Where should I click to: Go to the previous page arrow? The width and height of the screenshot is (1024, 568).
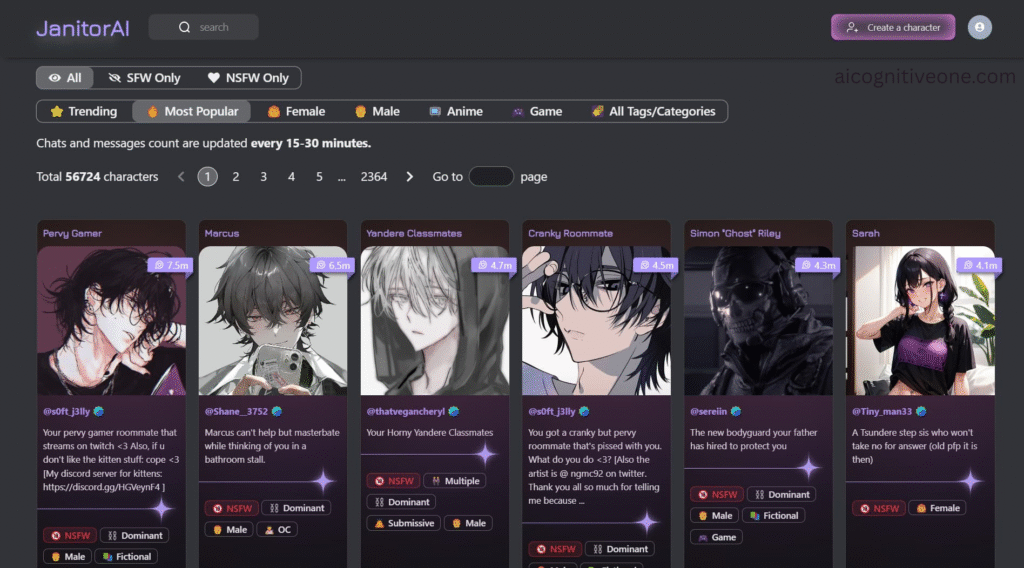tap(181, 177)
